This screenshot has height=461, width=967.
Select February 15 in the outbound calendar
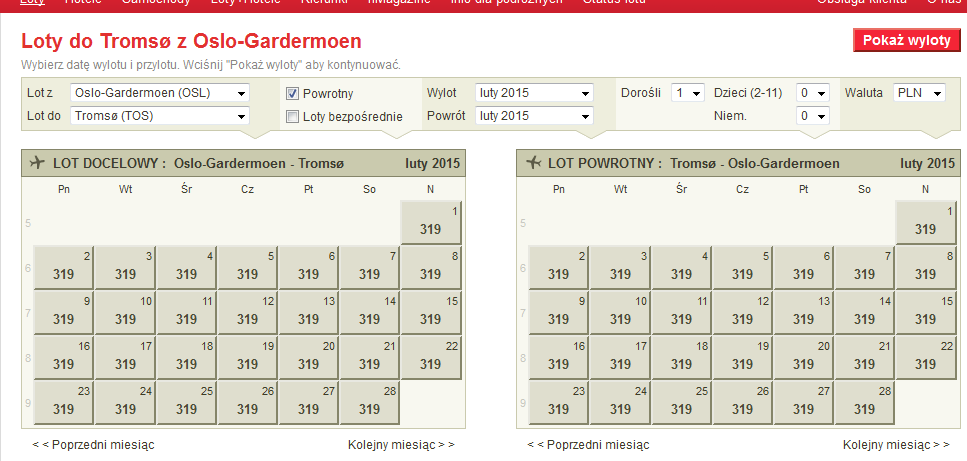tap(430, 312)
